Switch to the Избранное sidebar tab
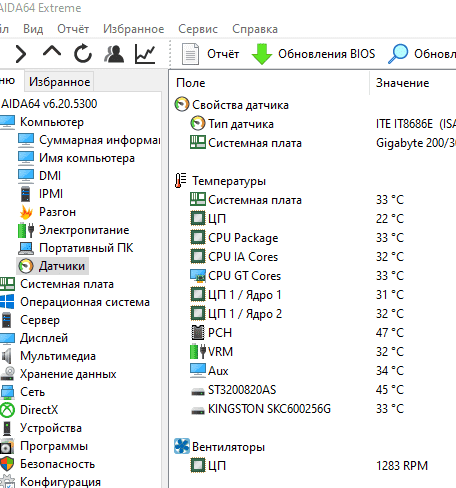The image size is (456, 488). point(59,82)
